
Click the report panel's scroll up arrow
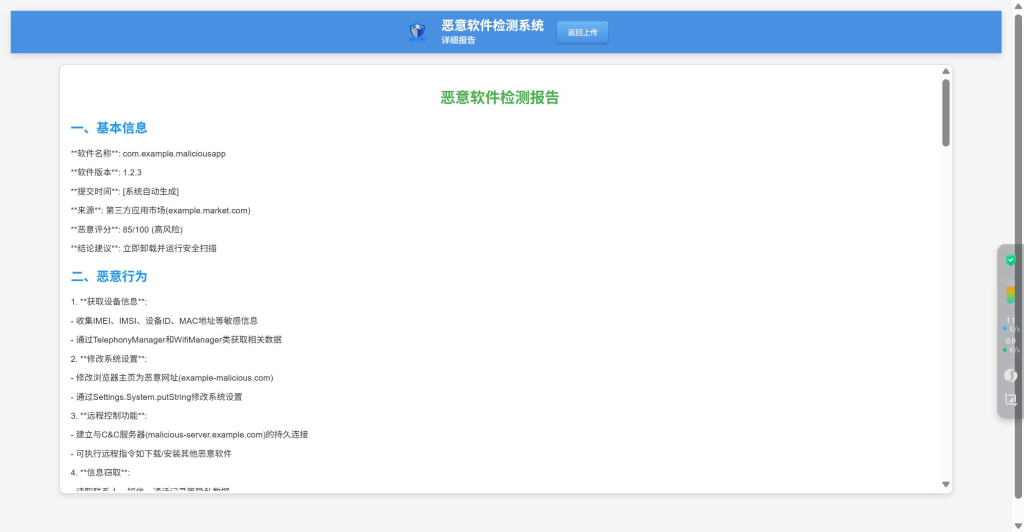[x=946, y=72]
